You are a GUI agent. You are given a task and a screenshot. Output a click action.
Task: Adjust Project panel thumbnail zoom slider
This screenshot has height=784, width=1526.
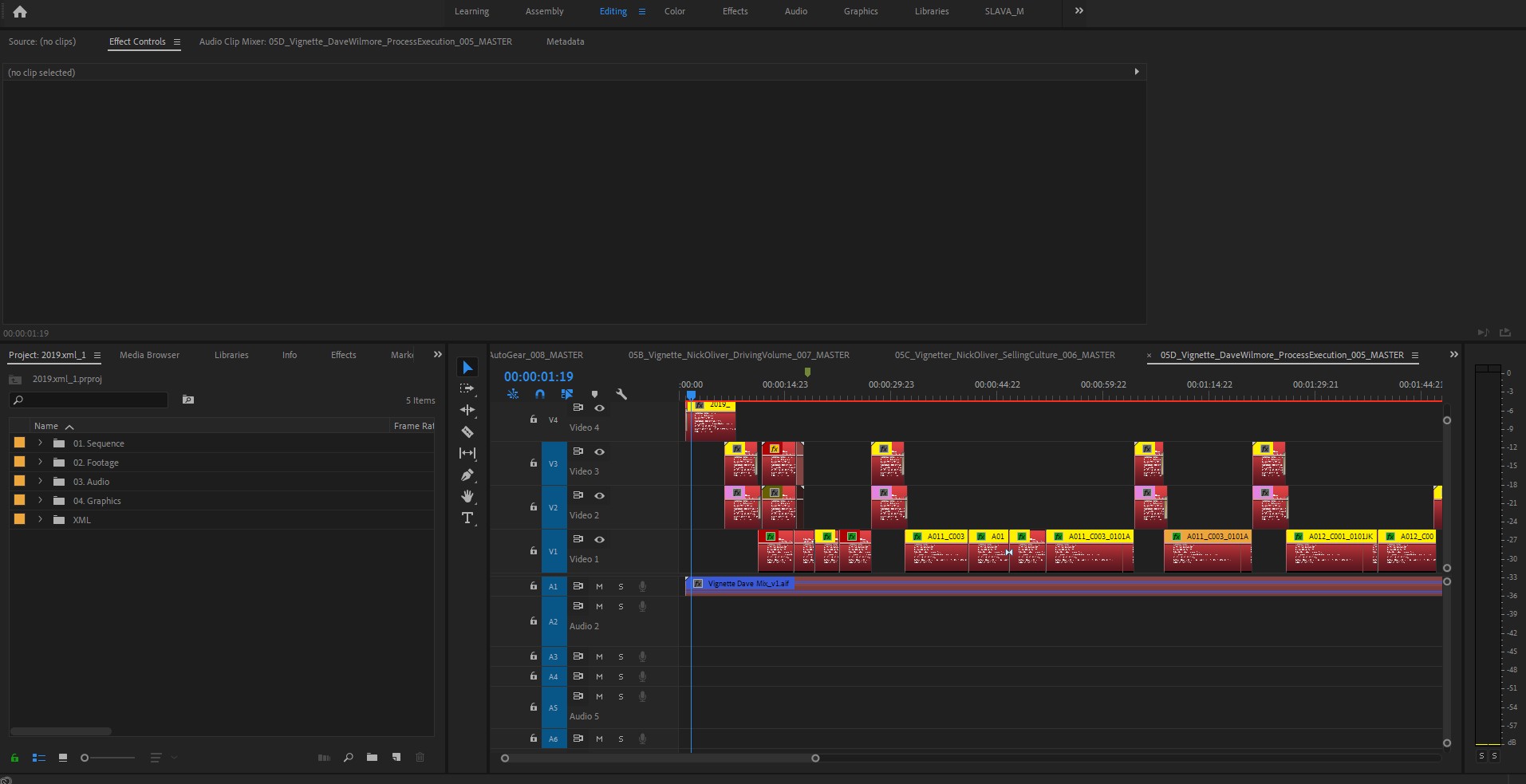pyautogui.click(x=107, y=758)
